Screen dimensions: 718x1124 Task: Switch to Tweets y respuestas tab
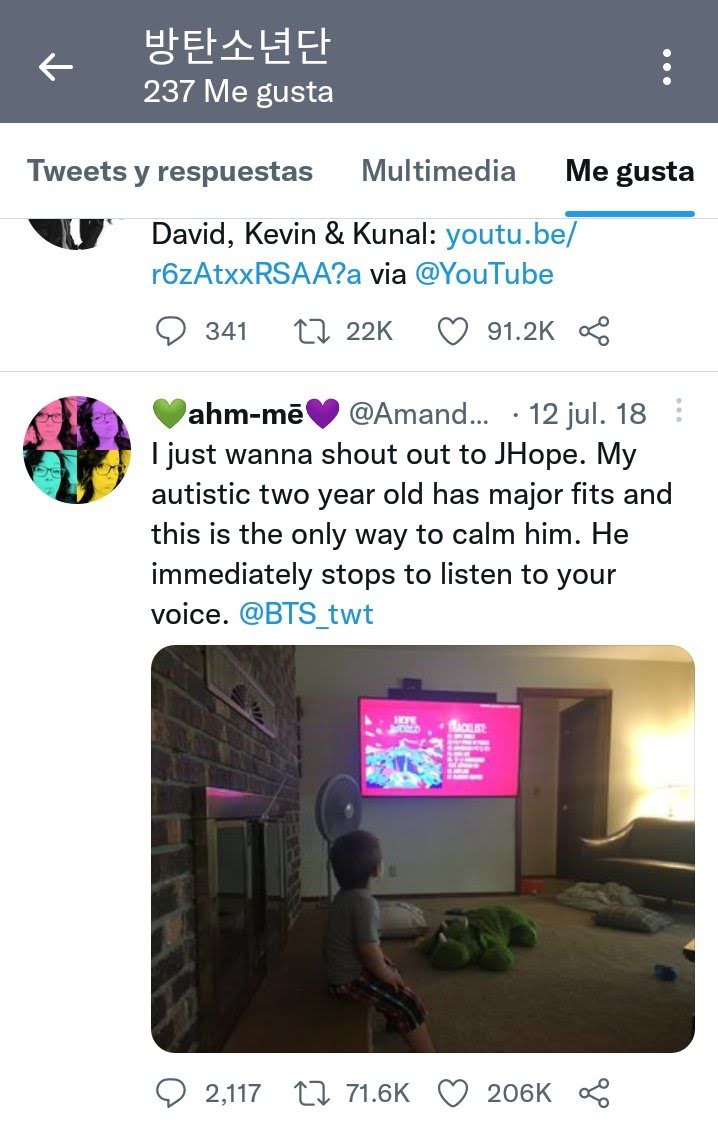[x=170, y=171]
